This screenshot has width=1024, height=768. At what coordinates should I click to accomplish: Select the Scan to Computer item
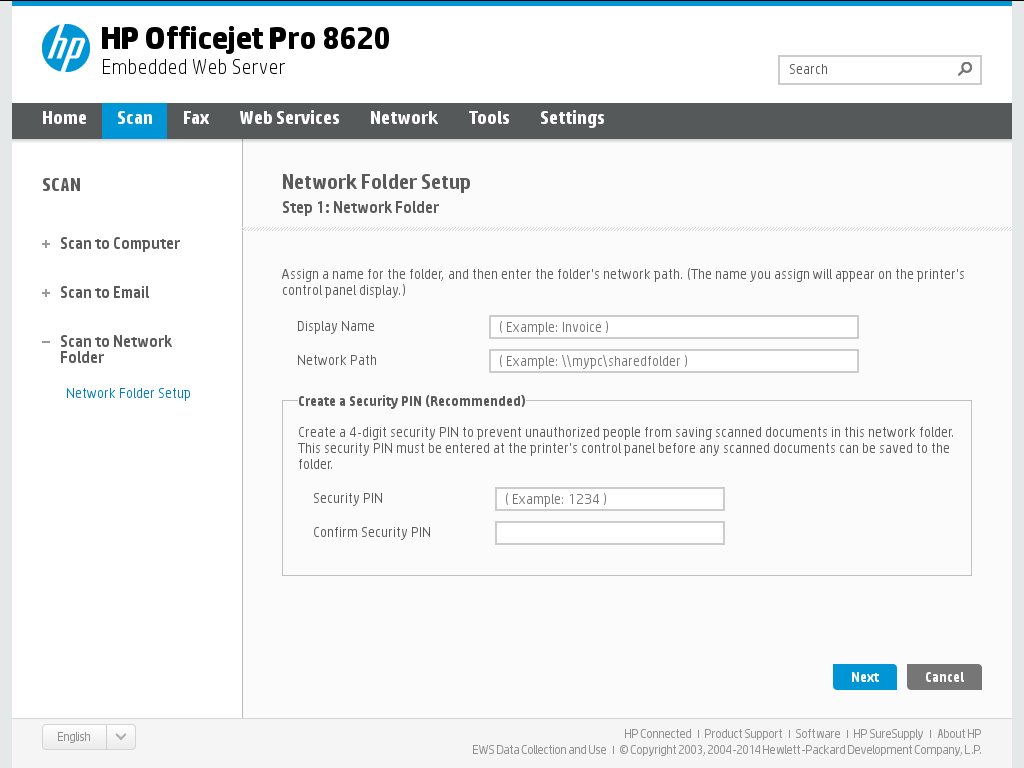pyautogui.click(x=120, y=244)
